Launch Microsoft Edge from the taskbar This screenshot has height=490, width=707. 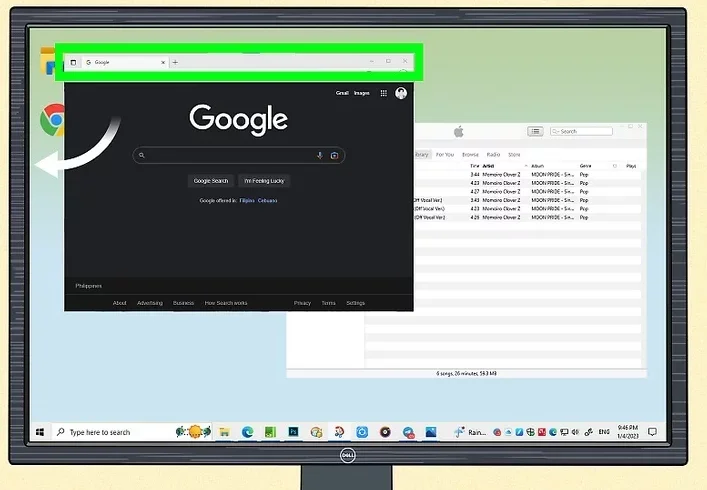pyautogui.click(x=247, y=432)
